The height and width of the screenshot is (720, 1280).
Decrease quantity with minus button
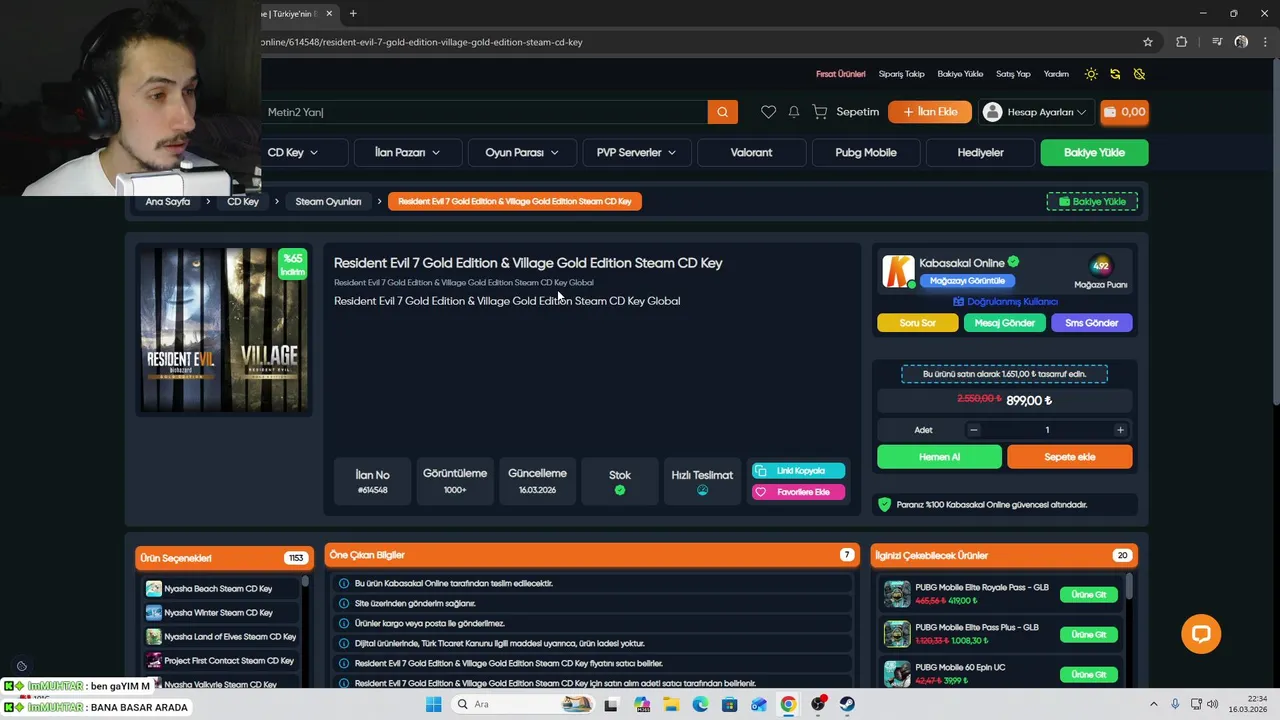pyautogui.click(x=973, y=430)
